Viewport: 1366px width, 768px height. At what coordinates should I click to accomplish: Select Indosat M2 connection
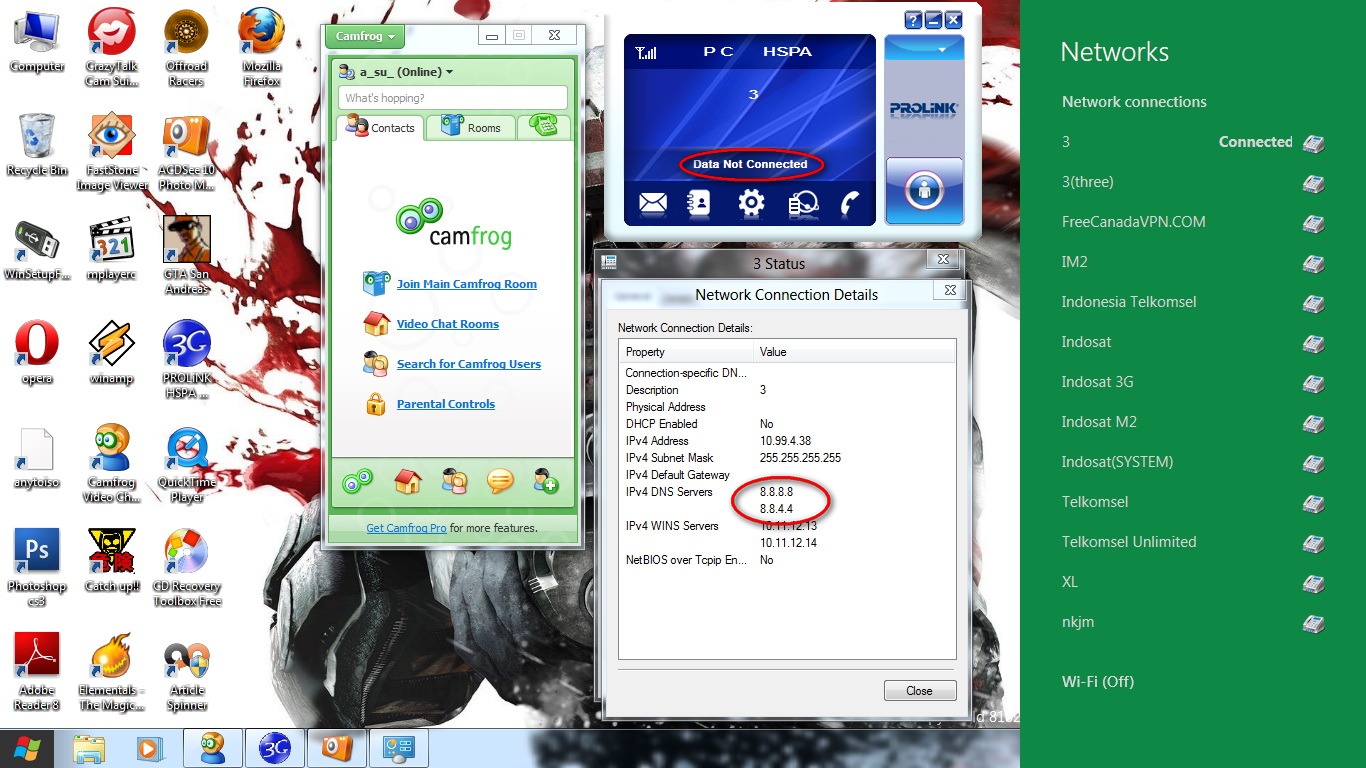1193,422
